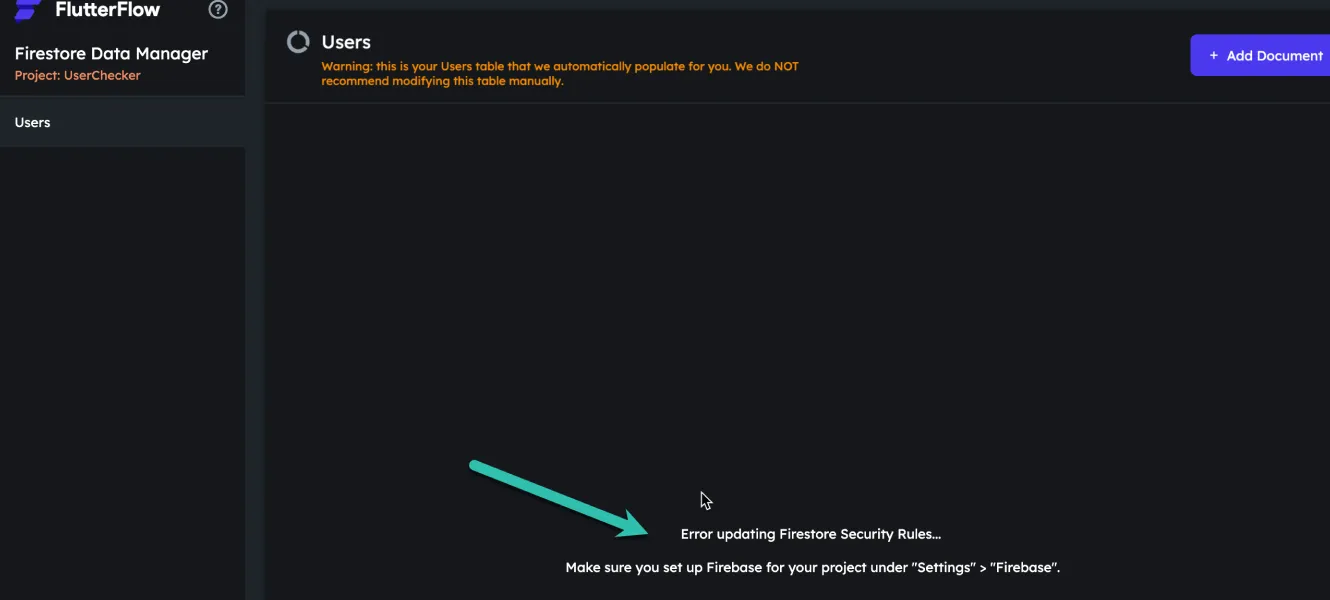Viewport: 1330px width, 600px height.
Task: Click the FlutterFlow brand name text
Action: [107, 10]
